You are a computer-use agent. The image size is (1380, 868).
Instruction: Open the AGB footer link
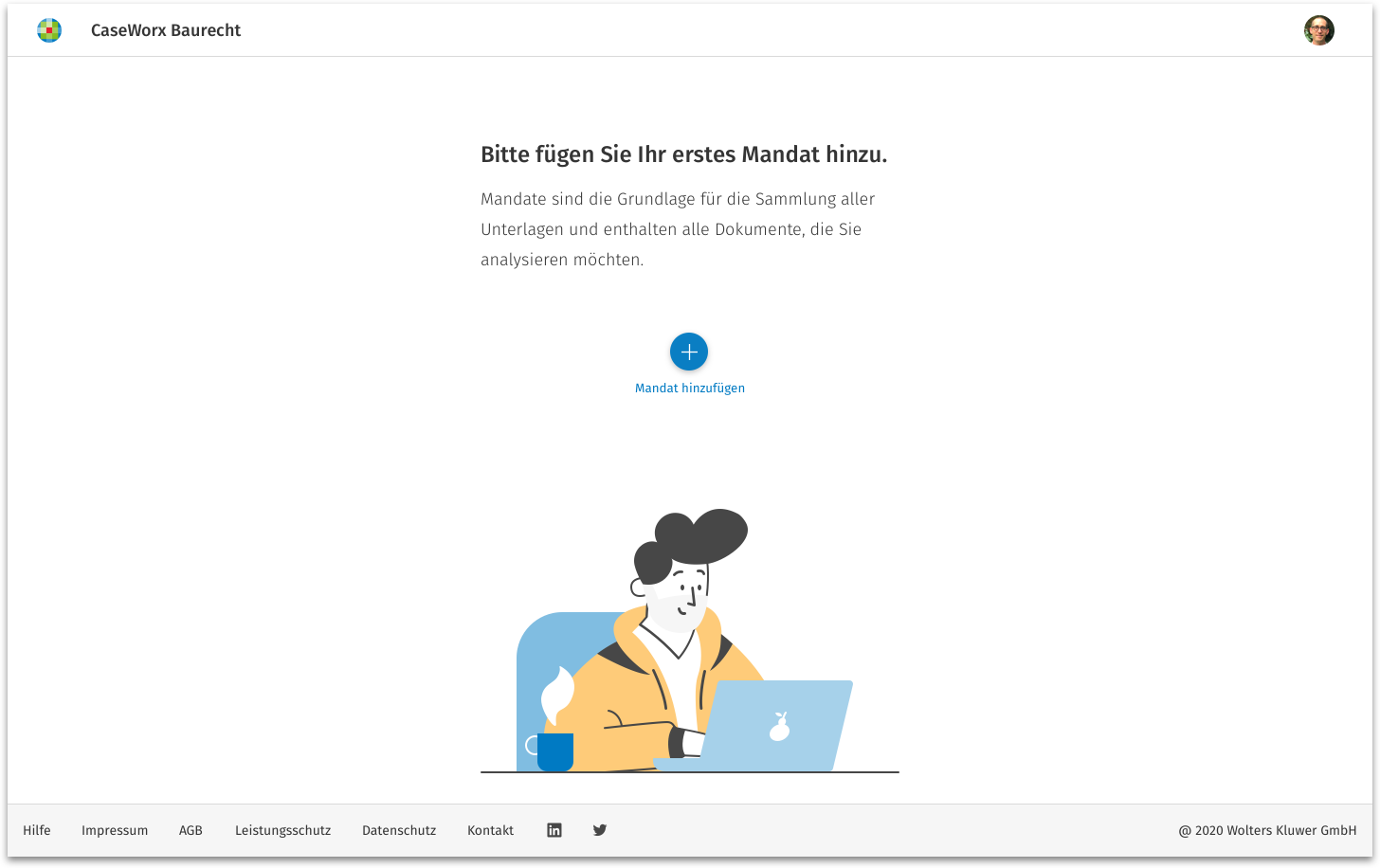(191, 830)
